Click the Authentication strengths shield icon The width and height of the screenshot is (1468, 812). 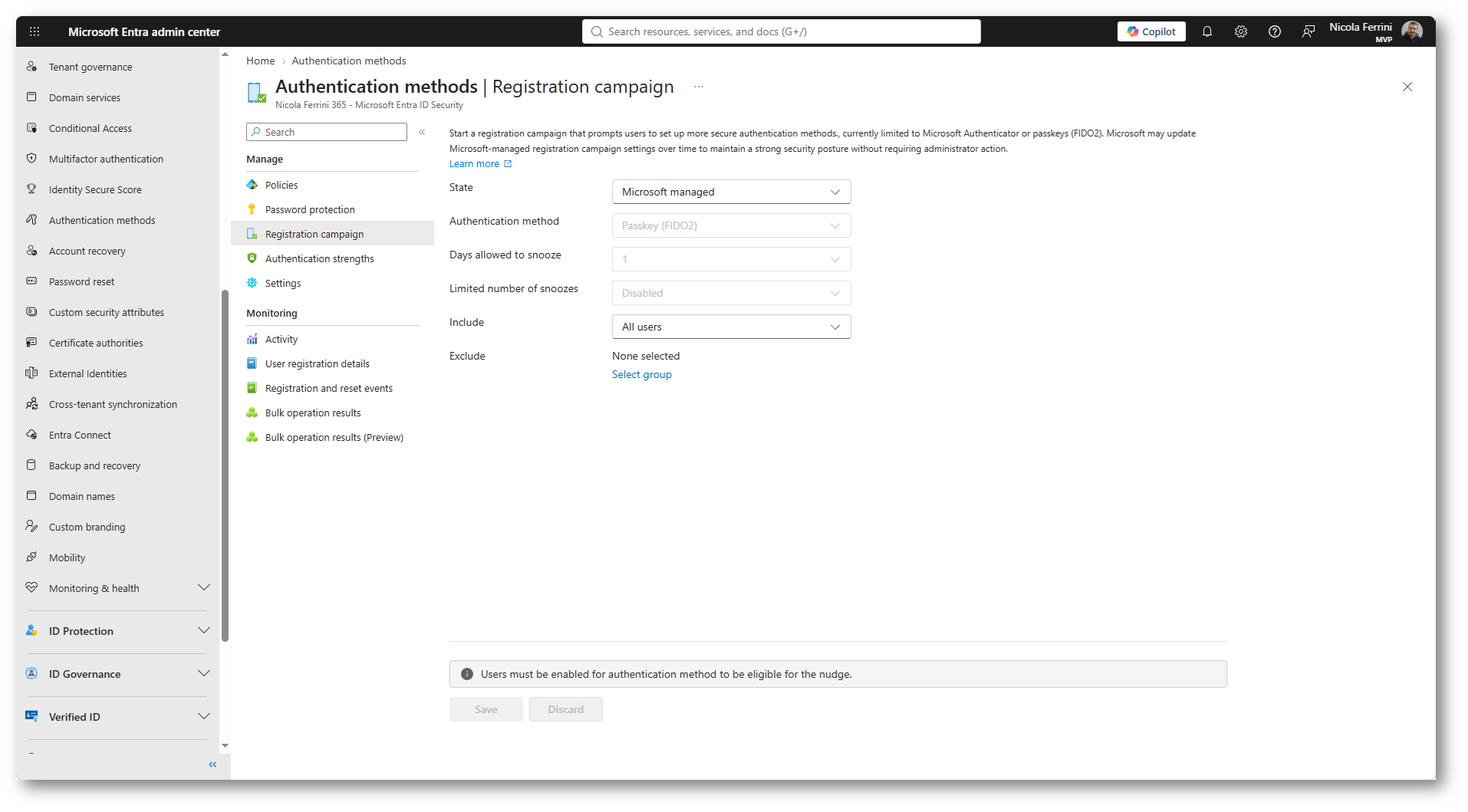point(252,258)
